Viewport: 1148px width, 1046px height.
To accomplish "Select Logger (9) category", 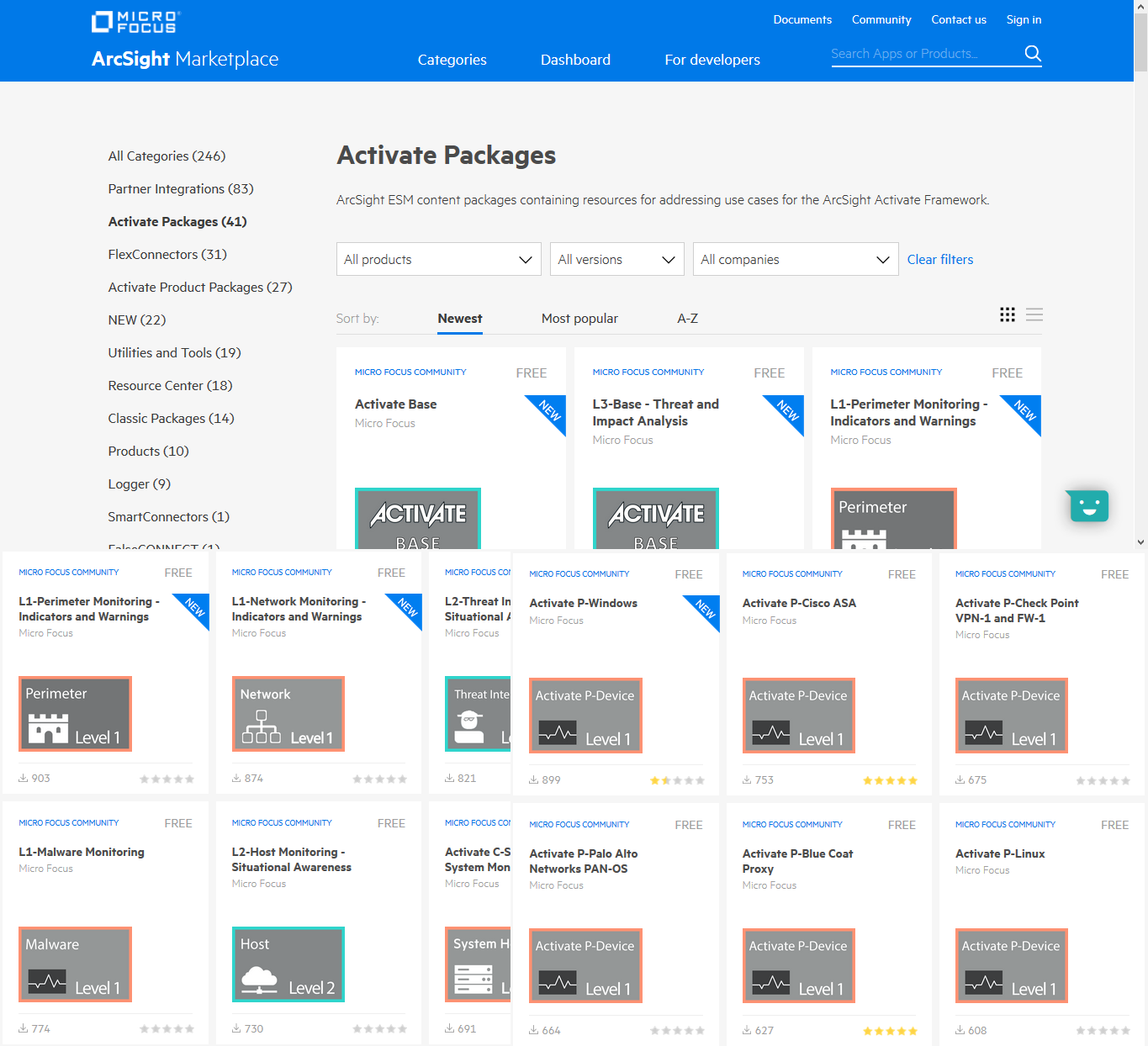I will coord(139,484).
